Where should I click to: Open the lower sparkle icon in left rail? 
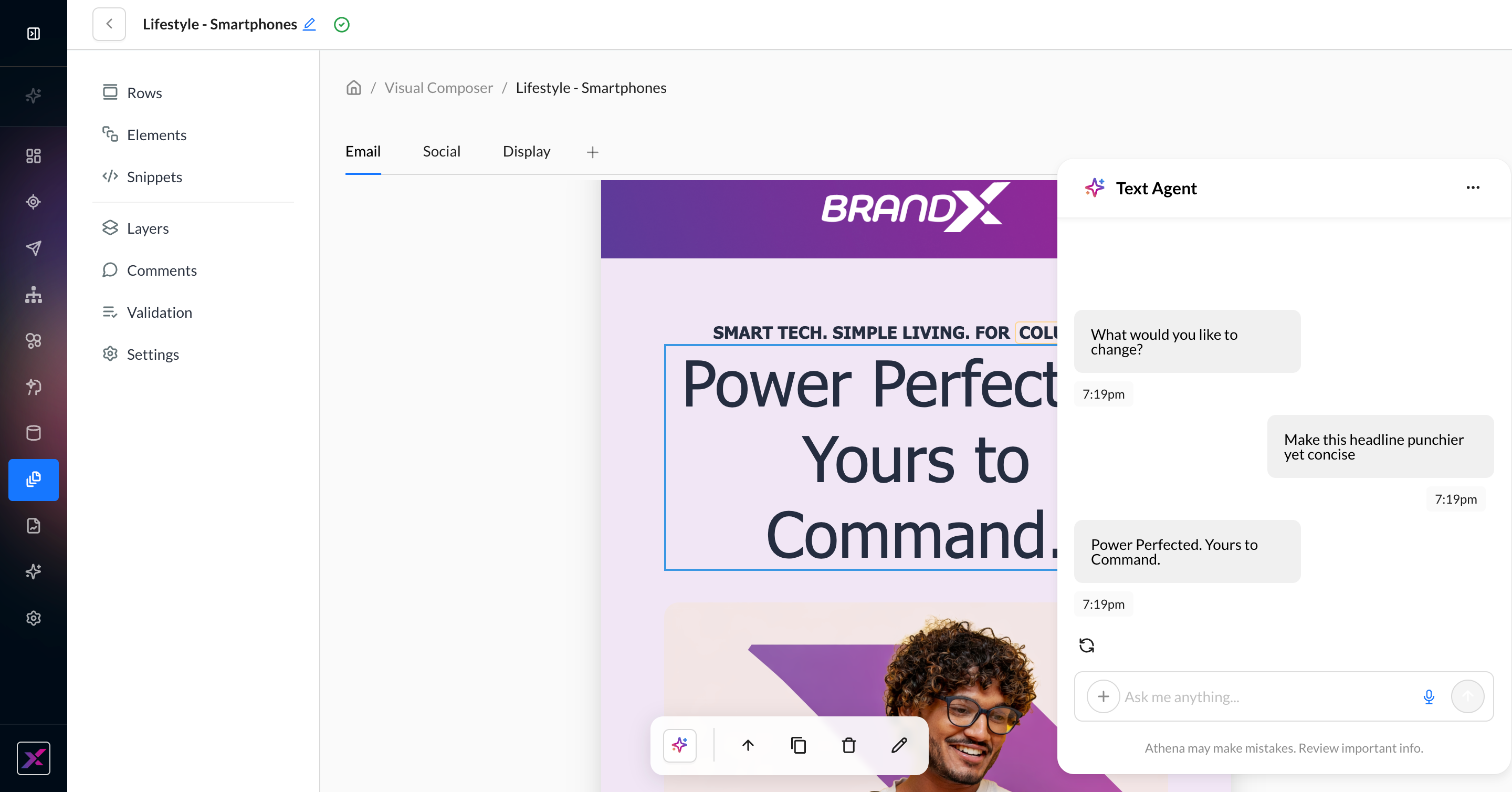34,571
